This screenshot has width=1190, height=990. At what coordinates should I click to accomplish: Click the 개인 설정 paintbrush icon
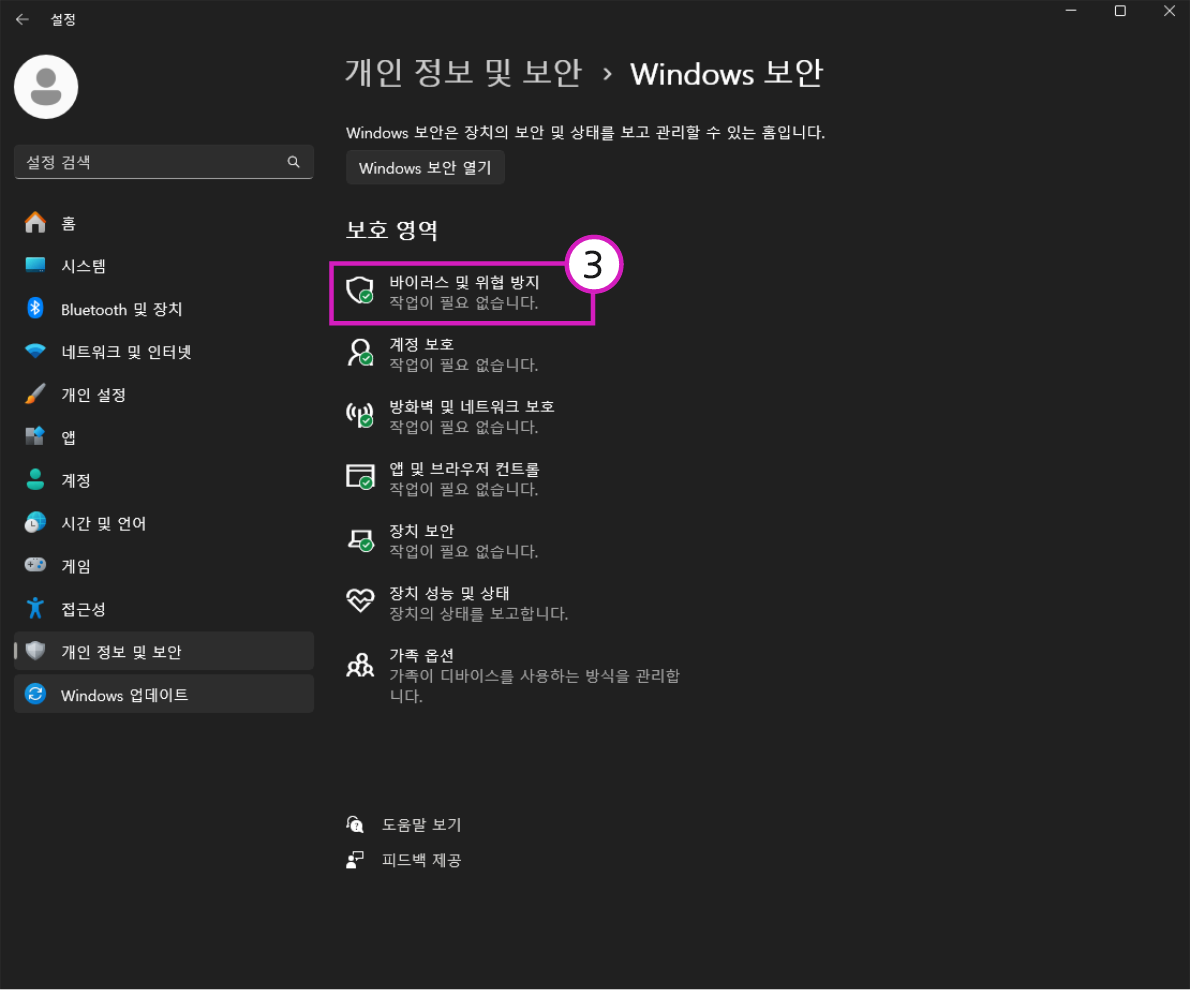coord(35,394)
